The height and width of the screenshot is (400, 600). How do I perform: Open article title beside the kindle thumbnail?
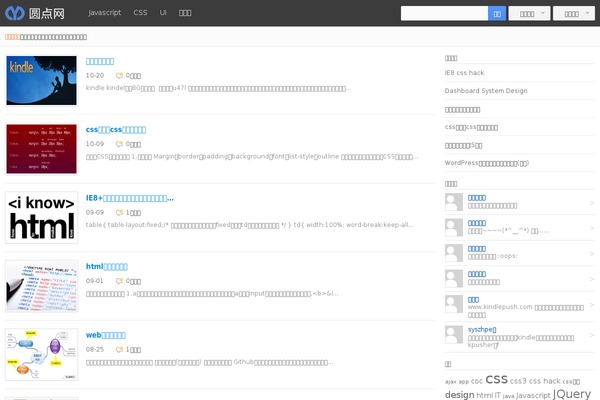[100, 61]
